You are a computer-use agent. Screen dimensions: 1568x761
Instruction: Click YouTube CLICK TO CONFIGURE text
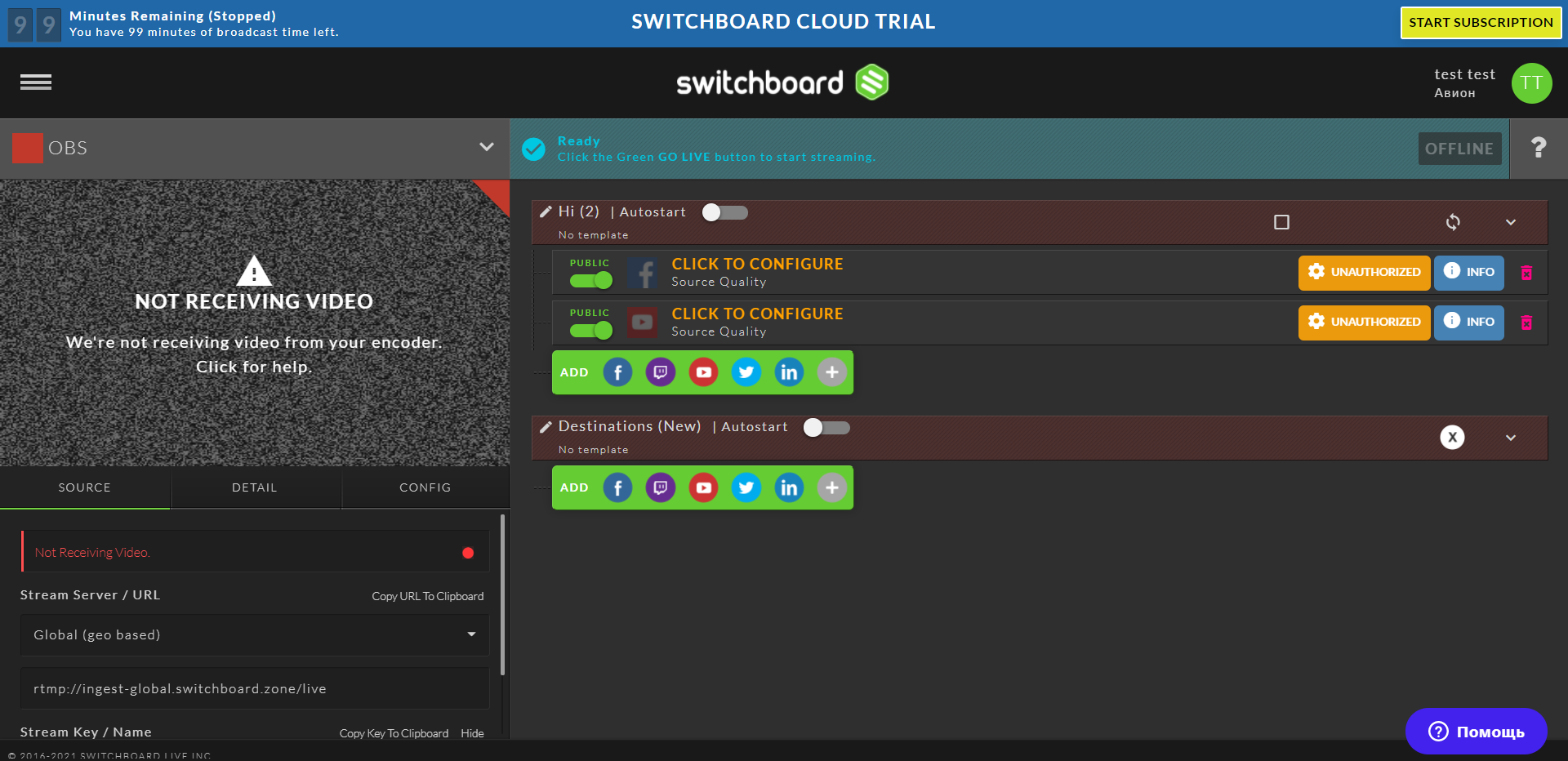(x=757, y=314)
